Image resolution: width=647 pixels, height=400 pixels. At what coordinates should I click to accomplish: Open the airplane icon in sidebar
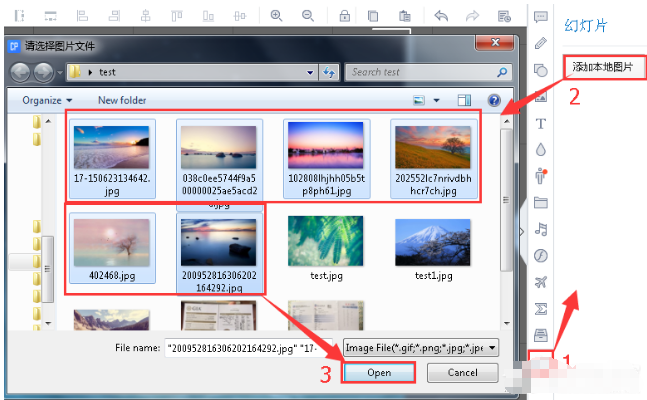[x=541, y=282]
